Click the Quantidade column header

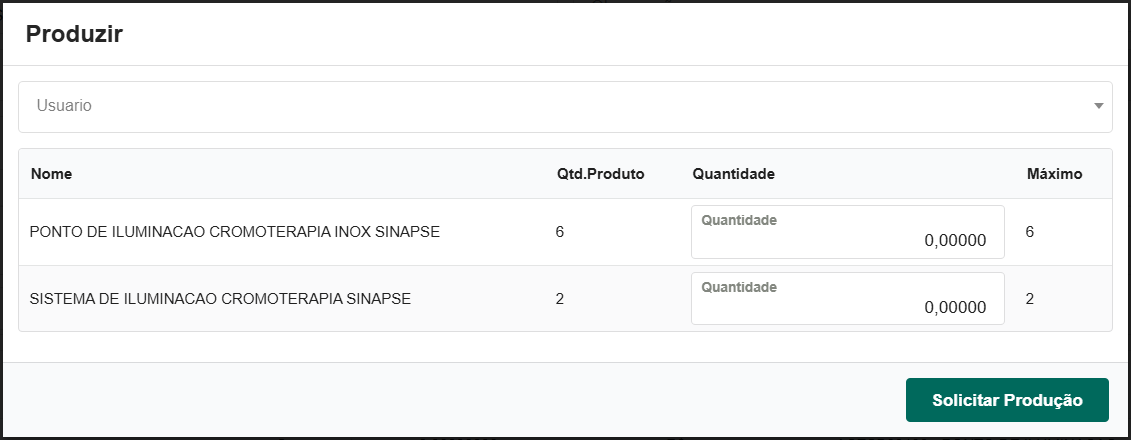(733, 174)
